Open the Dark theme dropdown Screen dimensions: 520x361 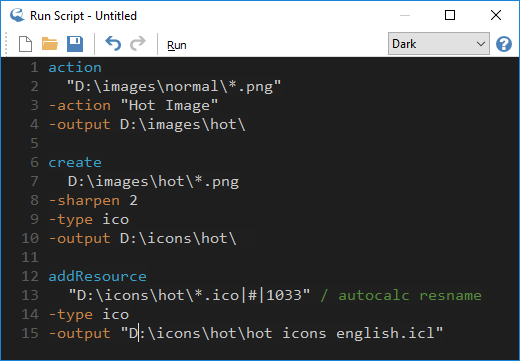[x=439, y=43]
